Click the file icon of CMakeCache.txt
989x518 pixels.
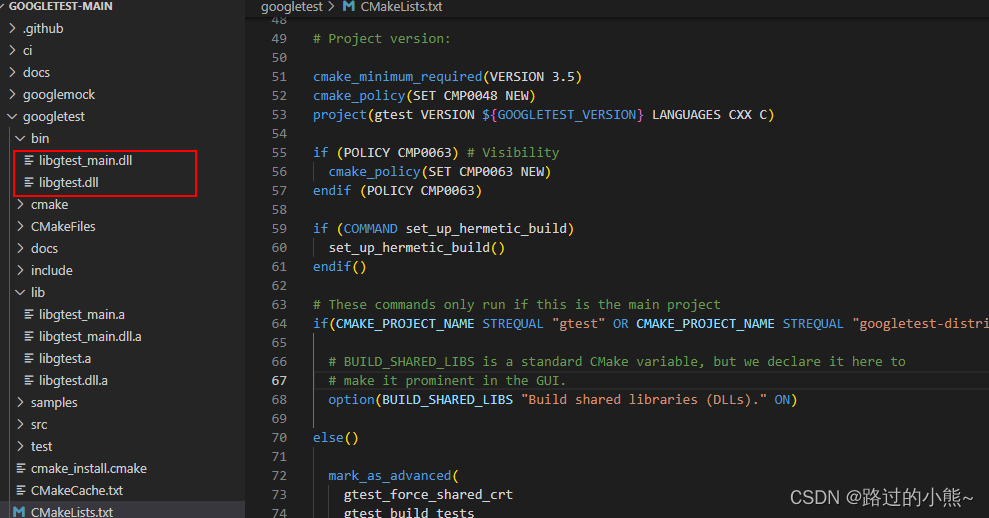[21, 490]
